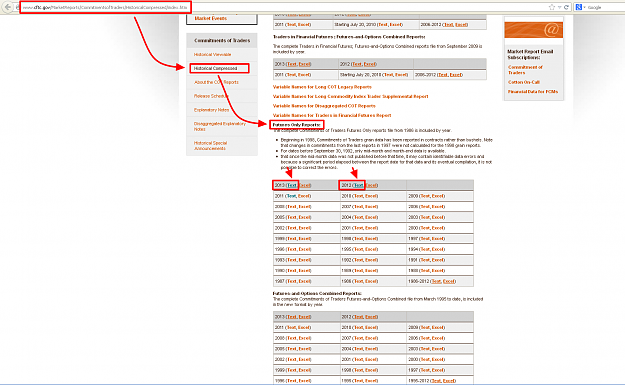Download 2001 Text under Futures Only Reports

pyautogui.click(x=358, y=228)
